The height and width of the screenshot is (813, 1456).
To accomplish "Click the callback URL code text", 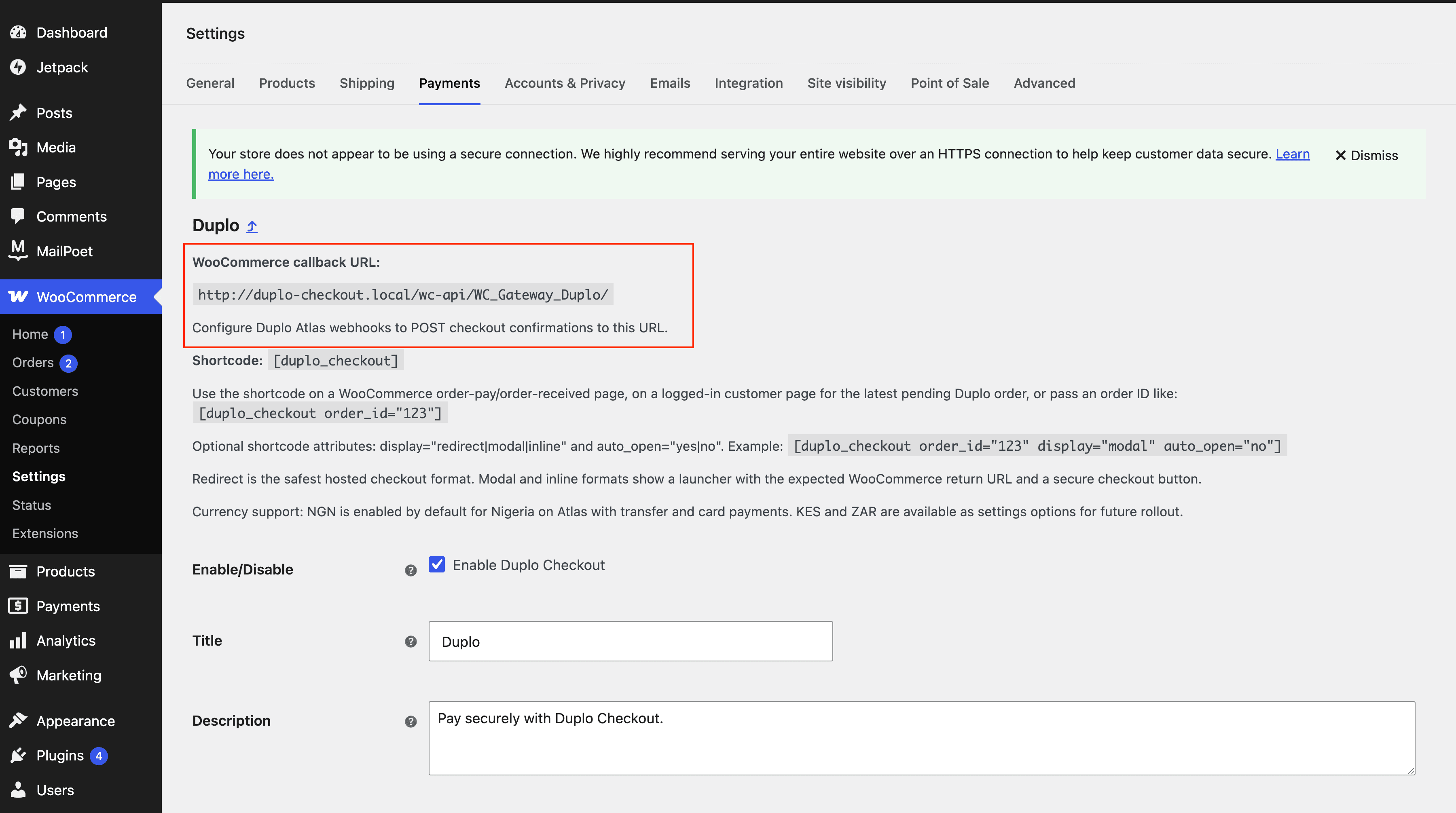I will coord(403,294).
